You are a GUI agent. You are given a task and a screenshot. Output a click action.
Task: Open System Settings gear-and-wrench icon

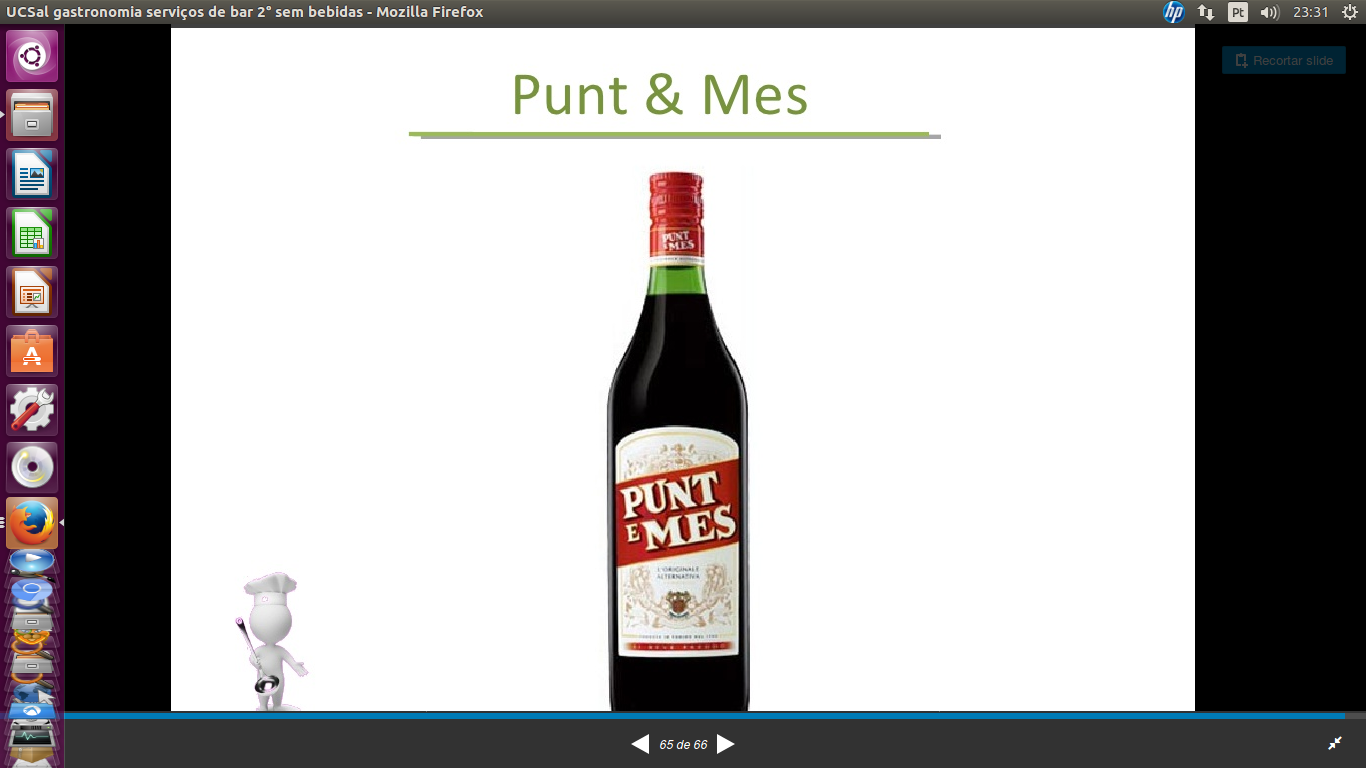(x=32, y=410)
